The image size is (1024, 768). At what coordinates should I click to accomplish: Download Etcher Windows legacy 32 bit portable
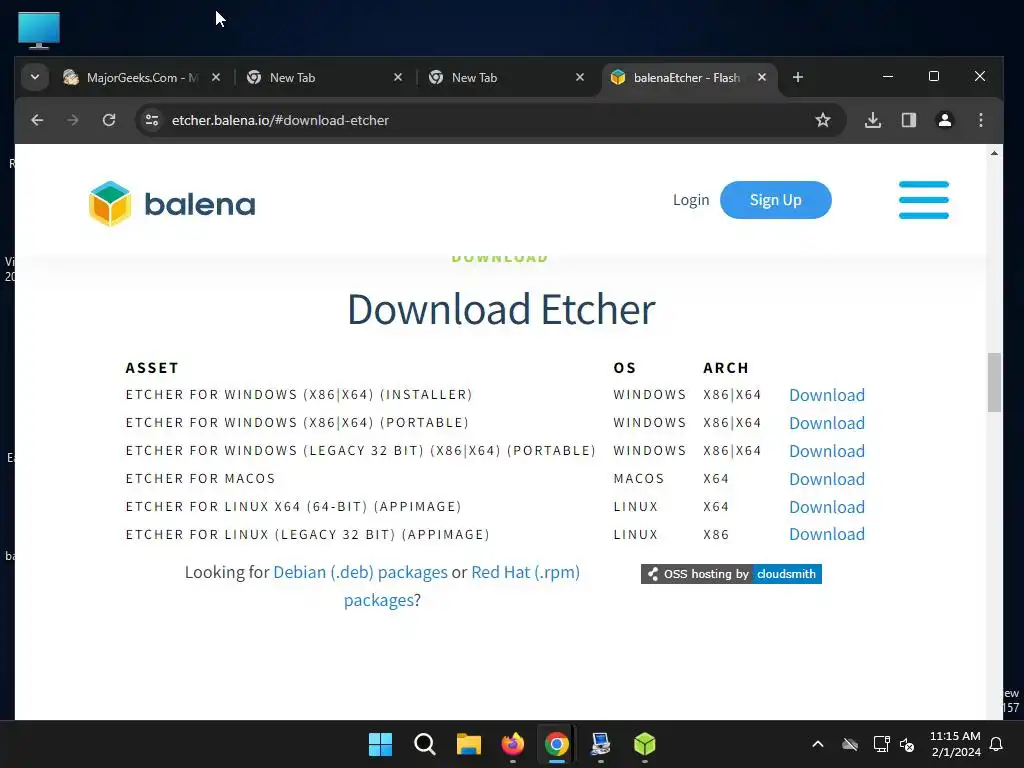[827, 451]
